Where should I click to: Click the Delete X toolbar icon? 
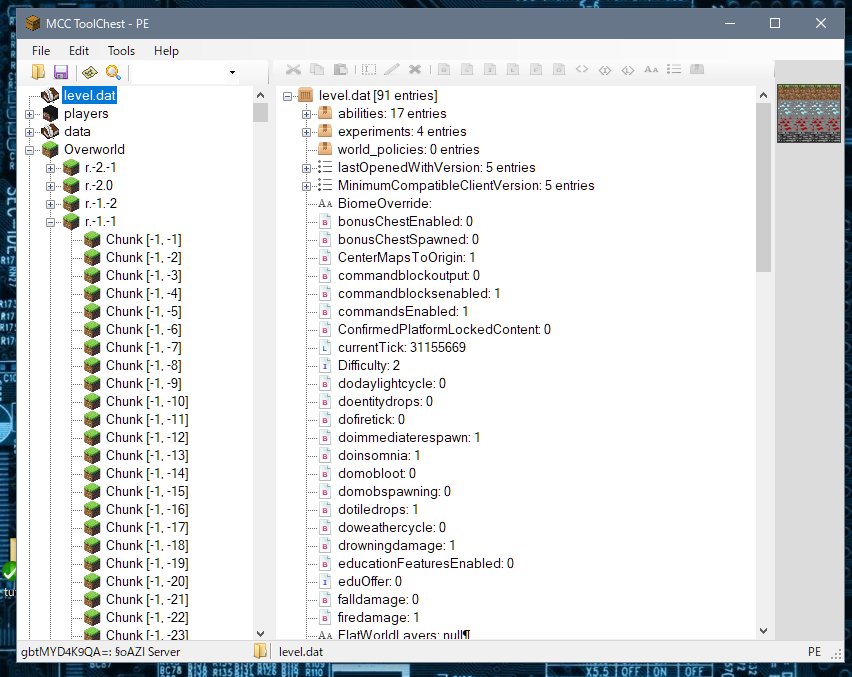tap(415, 70)
